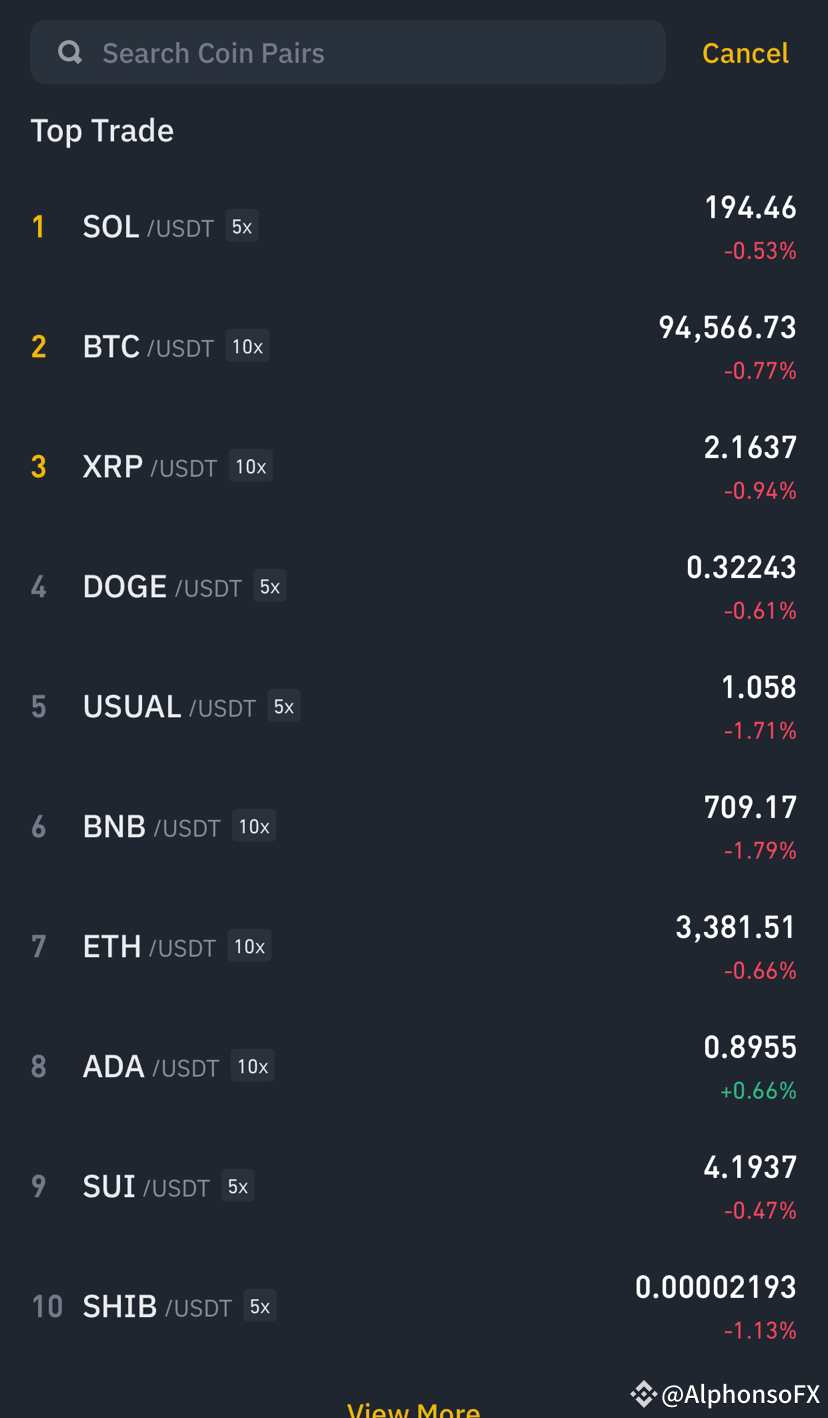This screenshot has width=828, height=1418.
Task: Choose the ADA/USDT pair
Action: coord(414,1067)
